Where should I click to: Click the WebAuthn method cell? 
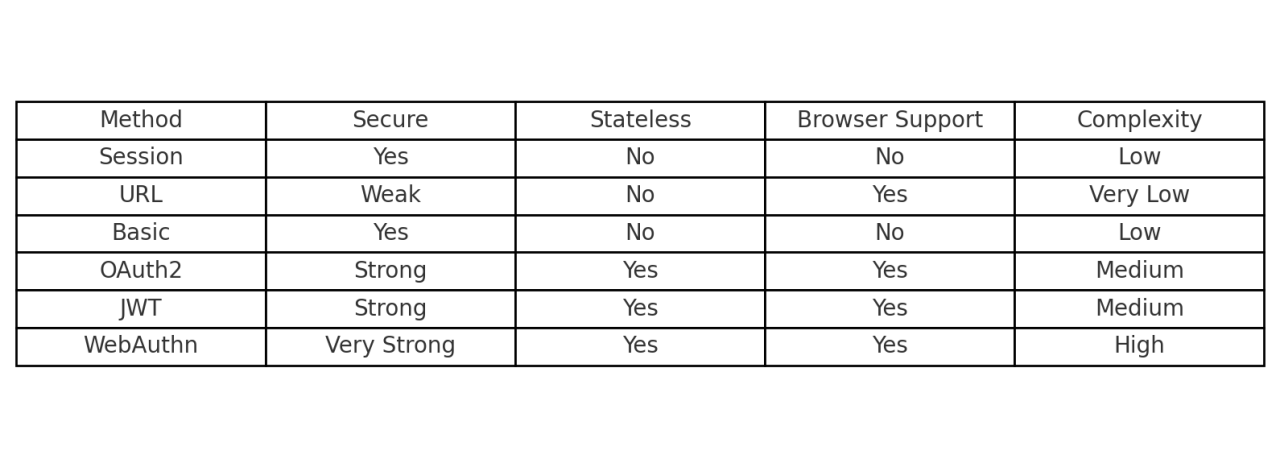(x=141, y=346)
